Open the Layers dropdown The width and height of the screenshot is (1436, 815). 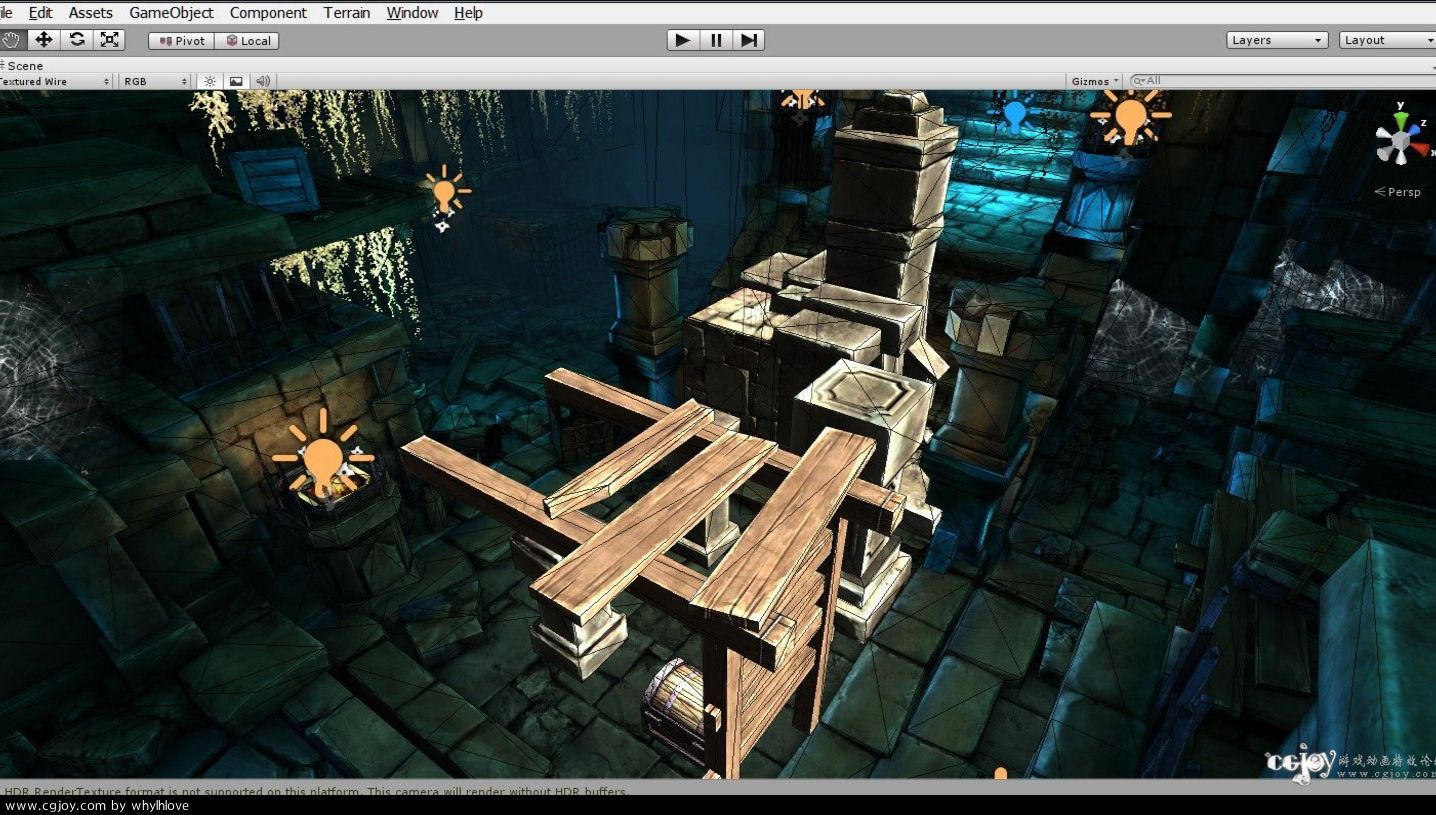pos(1277,40)
